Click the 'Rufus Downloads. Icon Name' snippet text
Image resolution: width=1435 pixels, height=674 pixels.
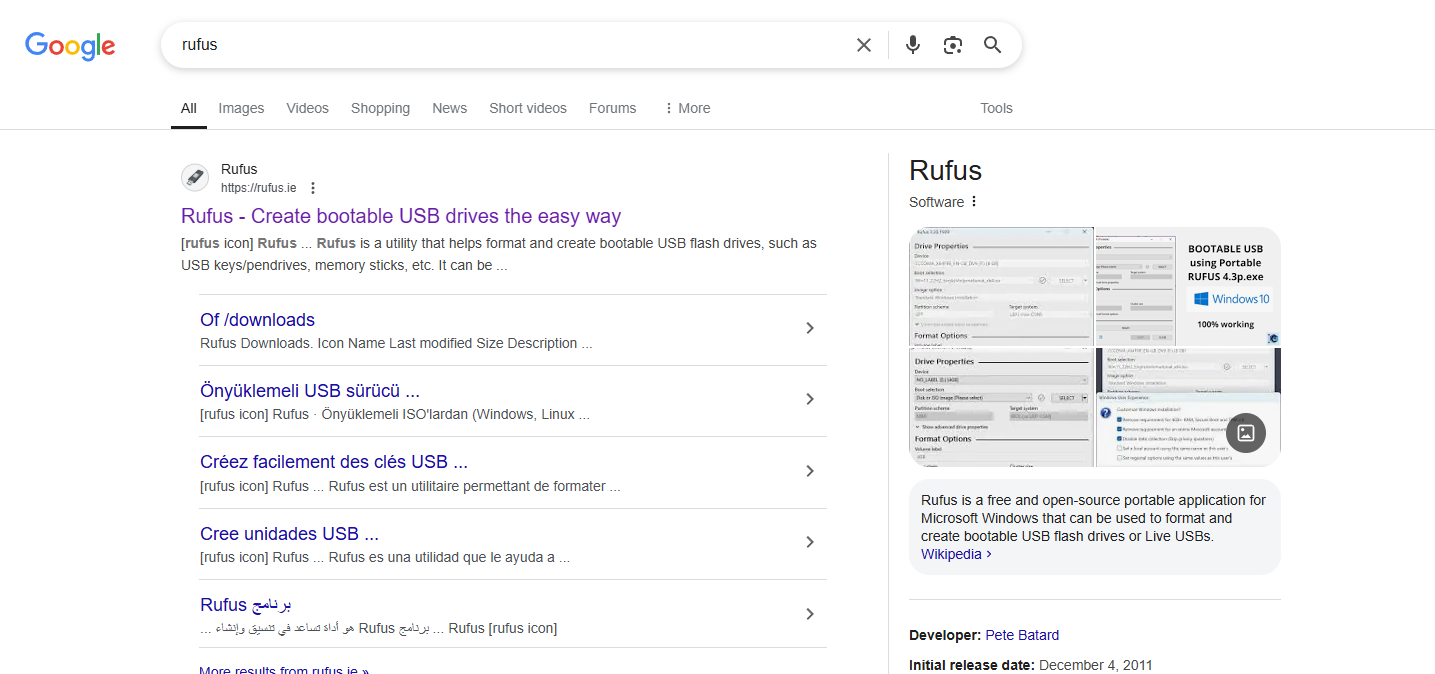pyautogui.click(x=396, y=343)
